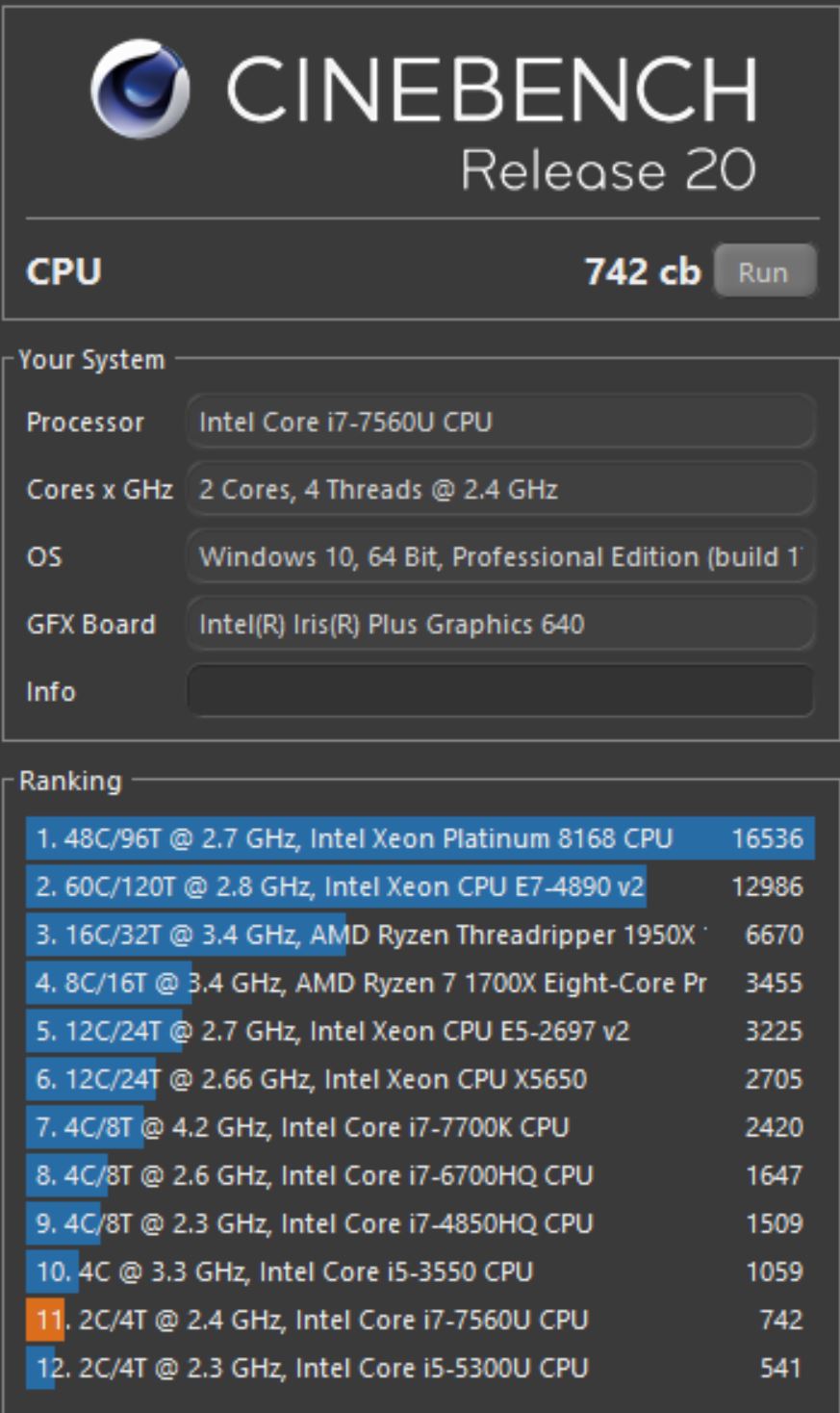Select the Core i5-3550 ranking entry
This screenshot has width=840, height=1413.
point(420,1272)
